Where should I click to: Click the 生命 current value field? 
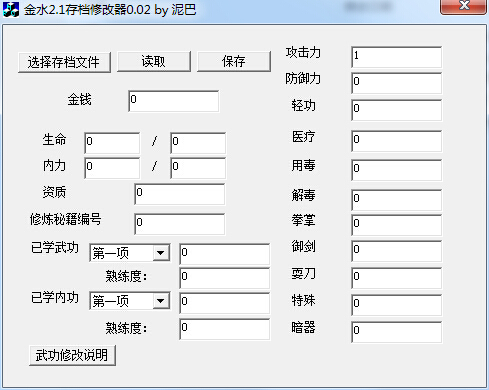tap(112, 143)
